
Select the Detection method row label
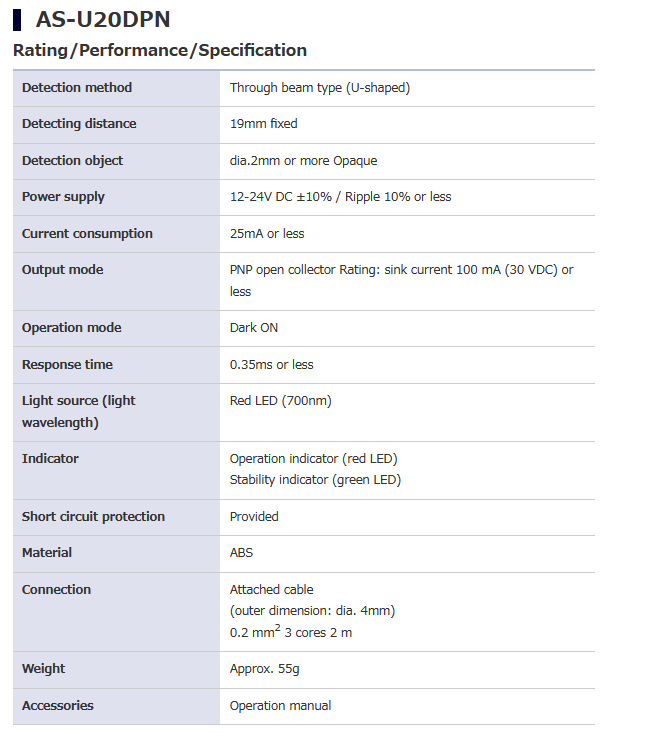[77, 88]
